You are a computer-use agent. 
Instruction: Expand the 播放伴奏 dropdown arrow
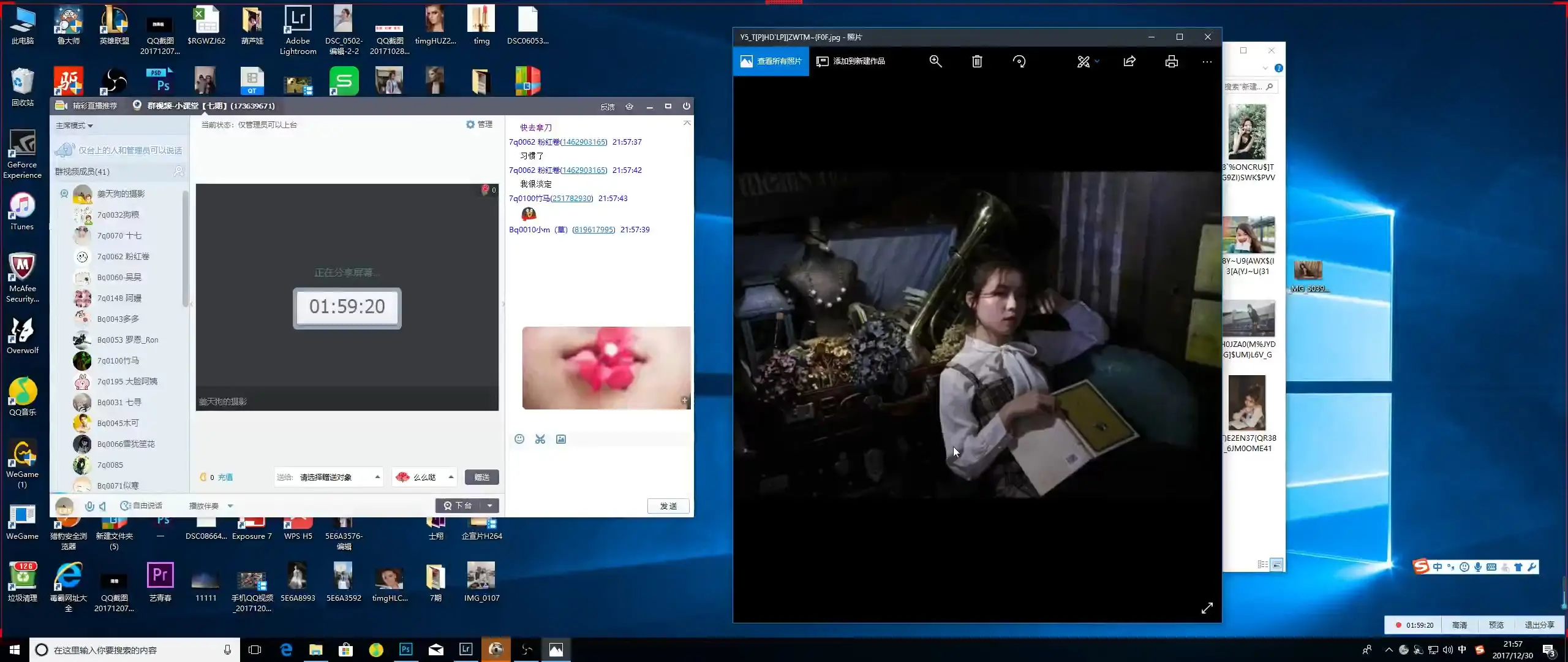230,506
